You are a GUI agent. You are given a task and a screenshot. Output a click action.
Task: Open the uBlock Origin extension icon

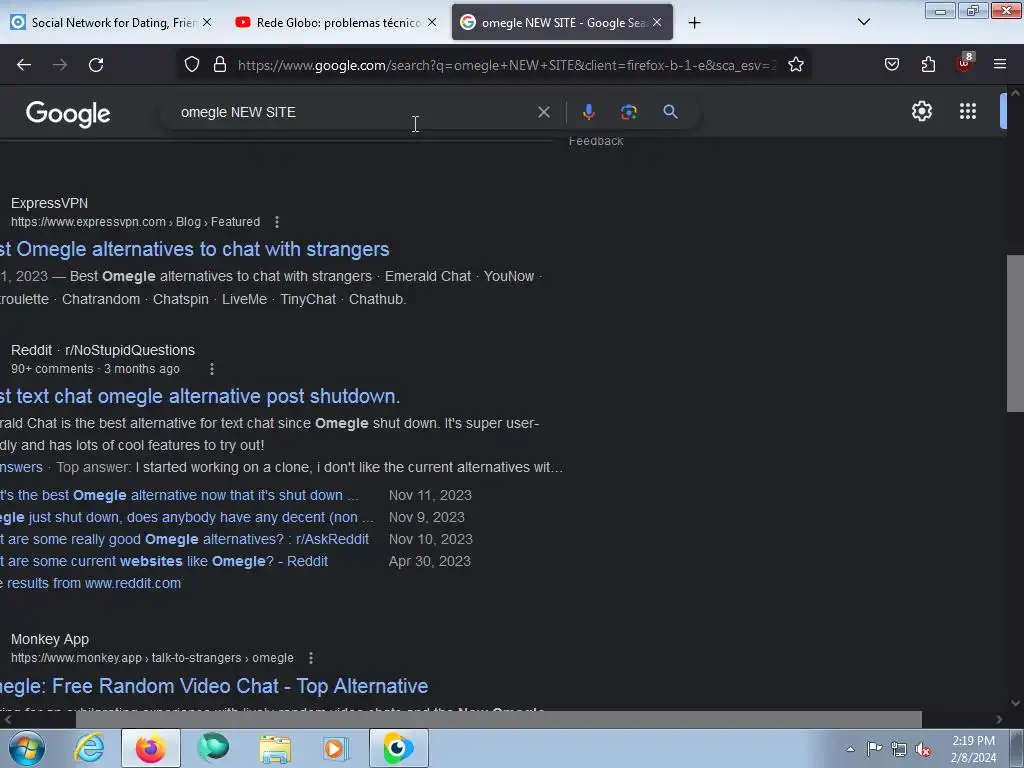(964, 63)
